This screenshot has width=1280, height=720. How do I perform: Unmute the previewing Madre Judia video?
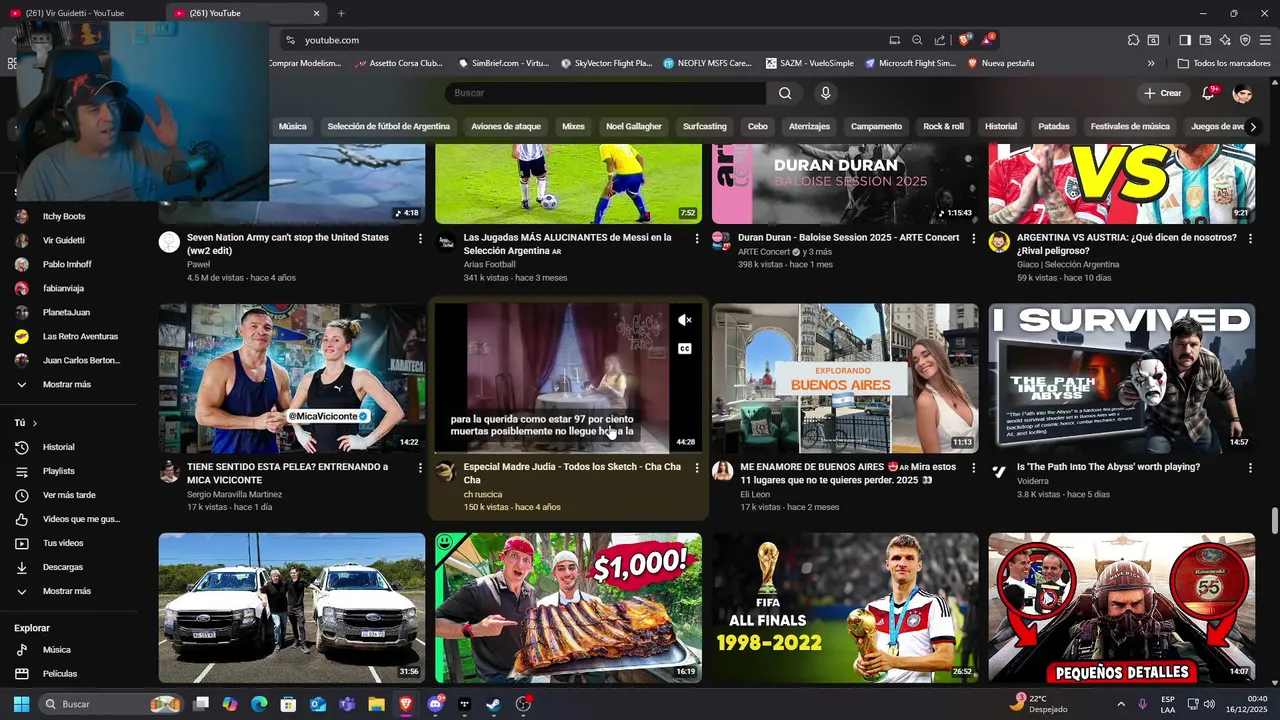685,320
